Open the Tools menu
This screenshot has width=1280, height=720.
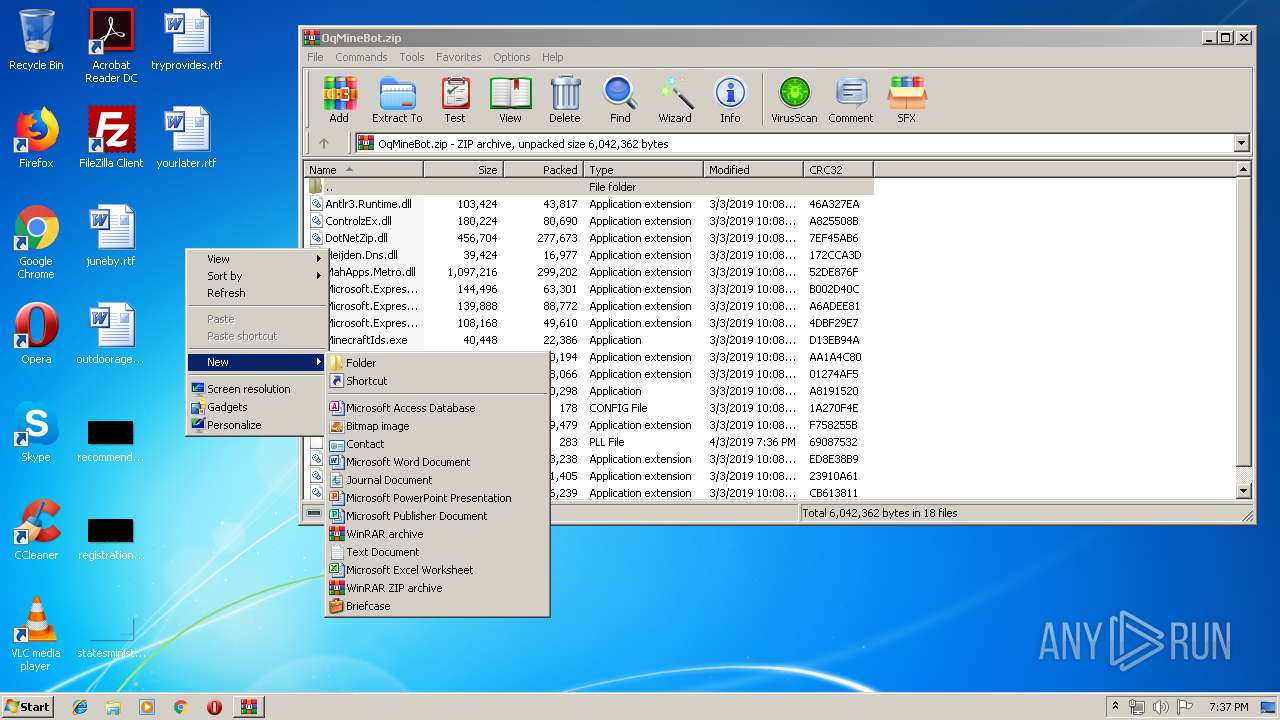point(412,57)
